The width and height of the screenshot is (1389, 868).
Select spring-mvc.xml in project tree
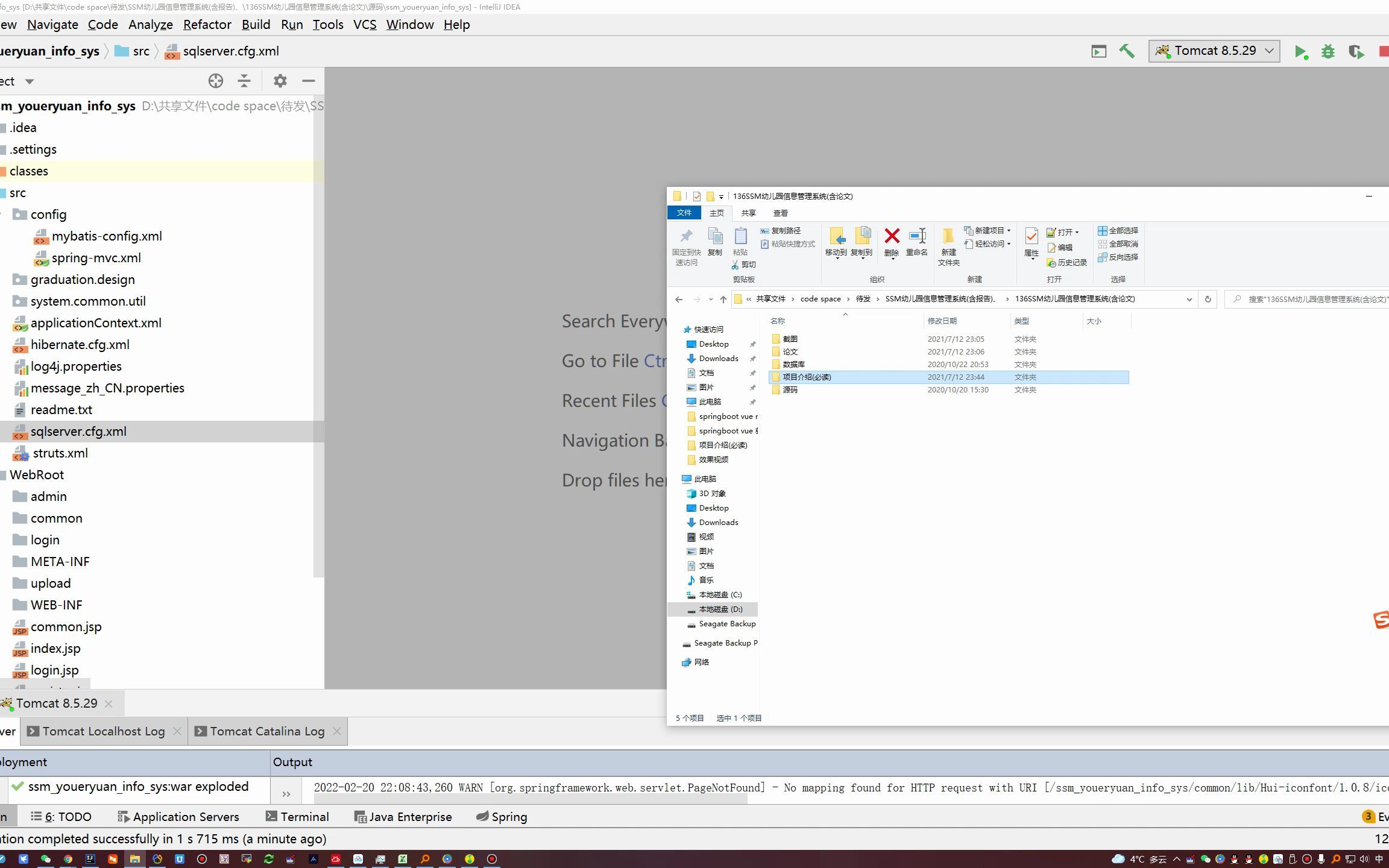point(96,258)
